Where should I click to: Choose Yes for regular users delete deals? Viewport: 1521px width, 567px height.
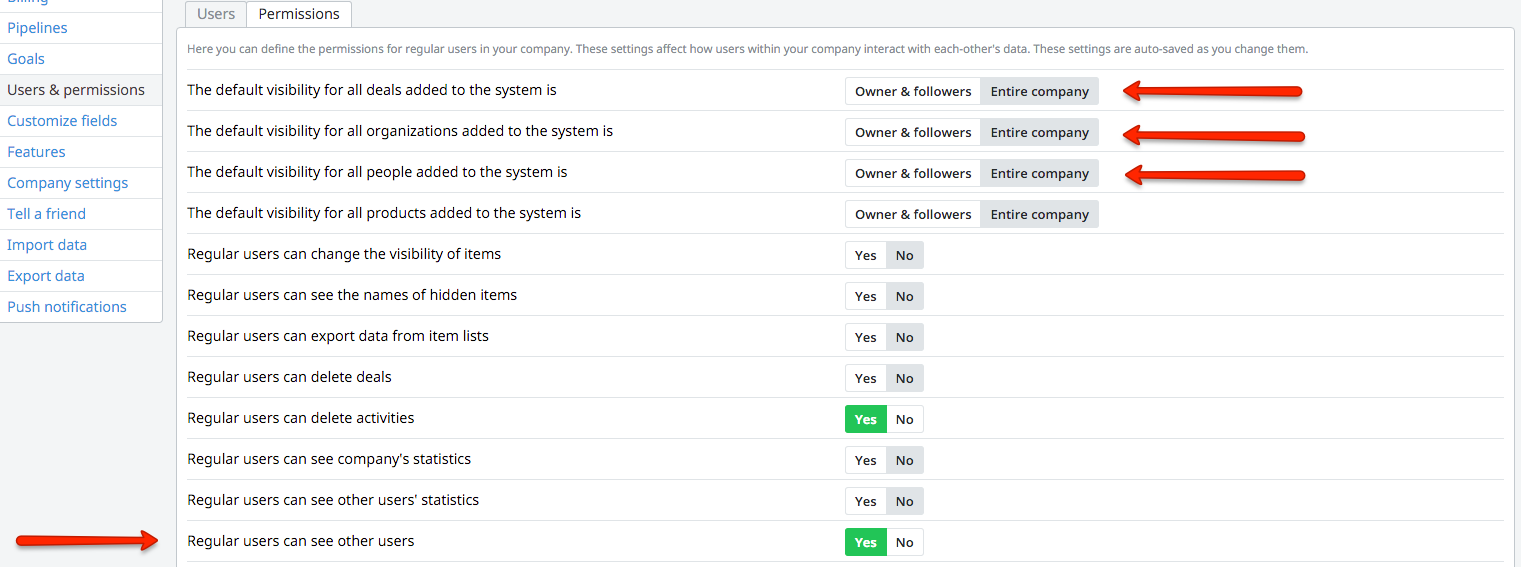(x=866, y=378)
